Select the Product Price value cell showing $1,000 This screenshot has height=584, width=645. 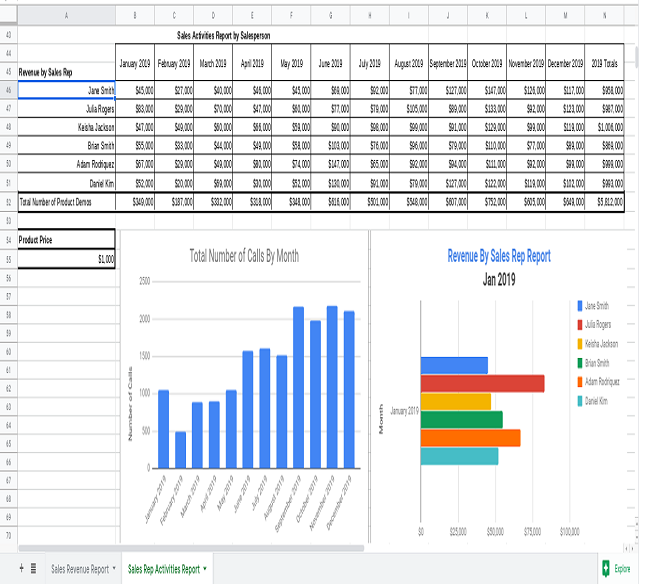(67, 259)
